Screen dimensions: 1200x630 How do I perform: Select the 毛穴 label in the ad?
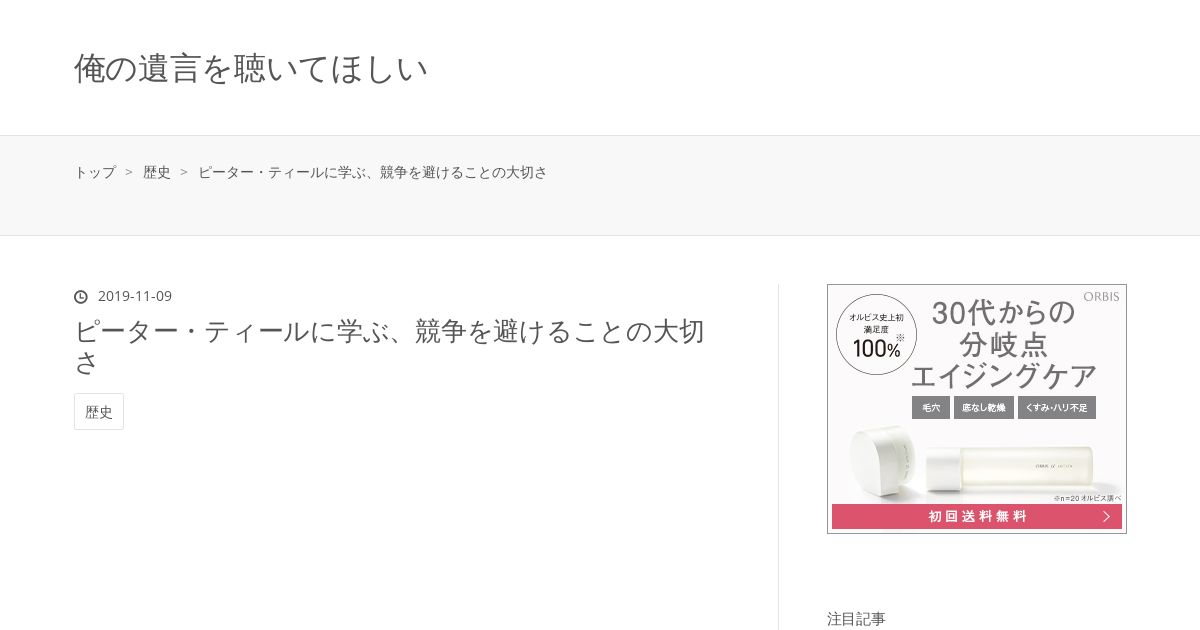pos(931,408)
